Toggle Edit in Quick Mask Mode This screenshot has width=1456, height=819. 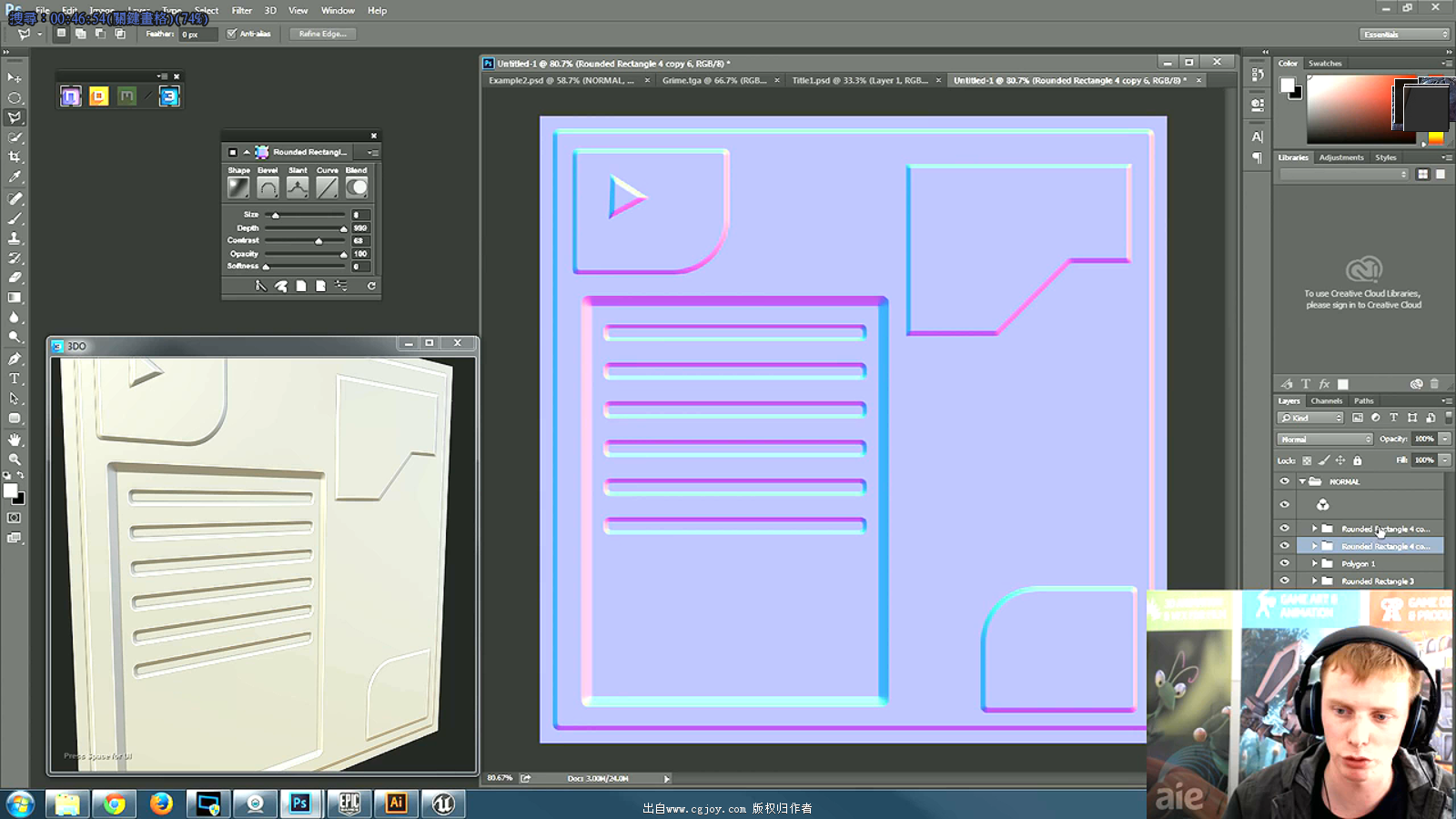[x=15, y=518]
